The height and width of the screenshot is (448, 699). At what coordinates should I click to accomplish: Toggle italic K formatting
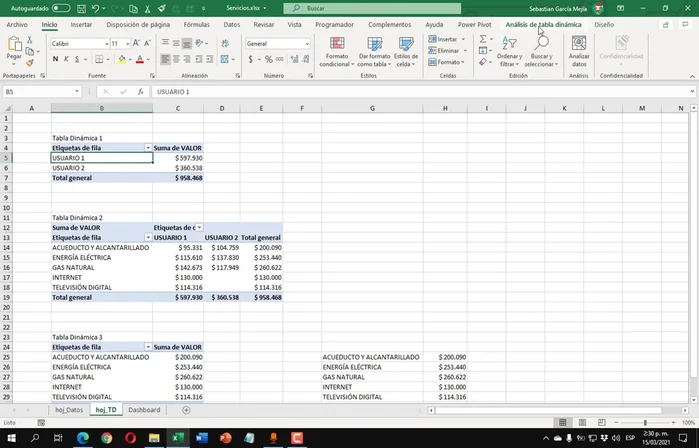click(x=66, y=59)
